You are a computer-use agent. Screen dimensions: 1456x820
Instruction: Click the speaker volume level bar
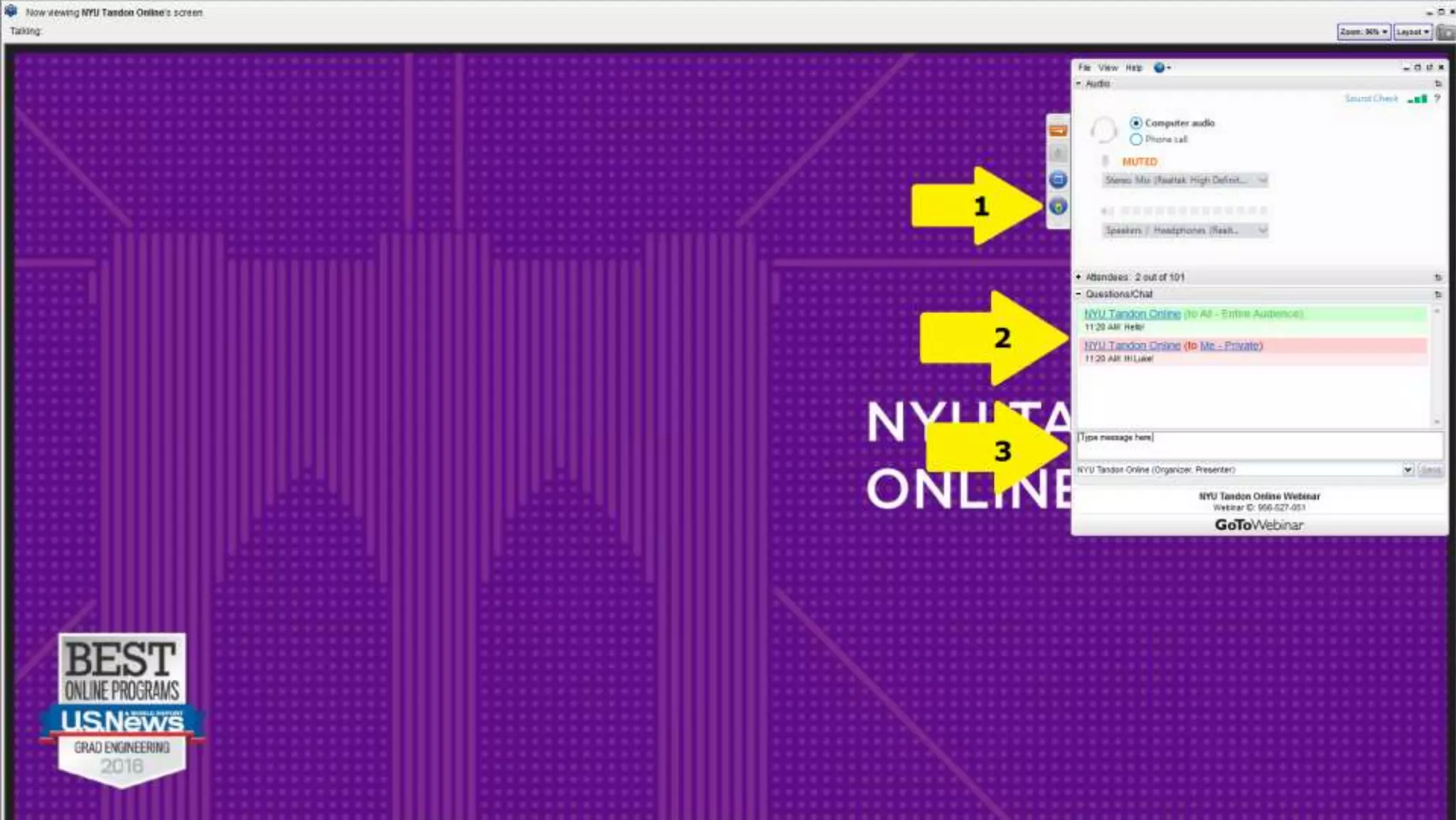(x=1193, y=211)
